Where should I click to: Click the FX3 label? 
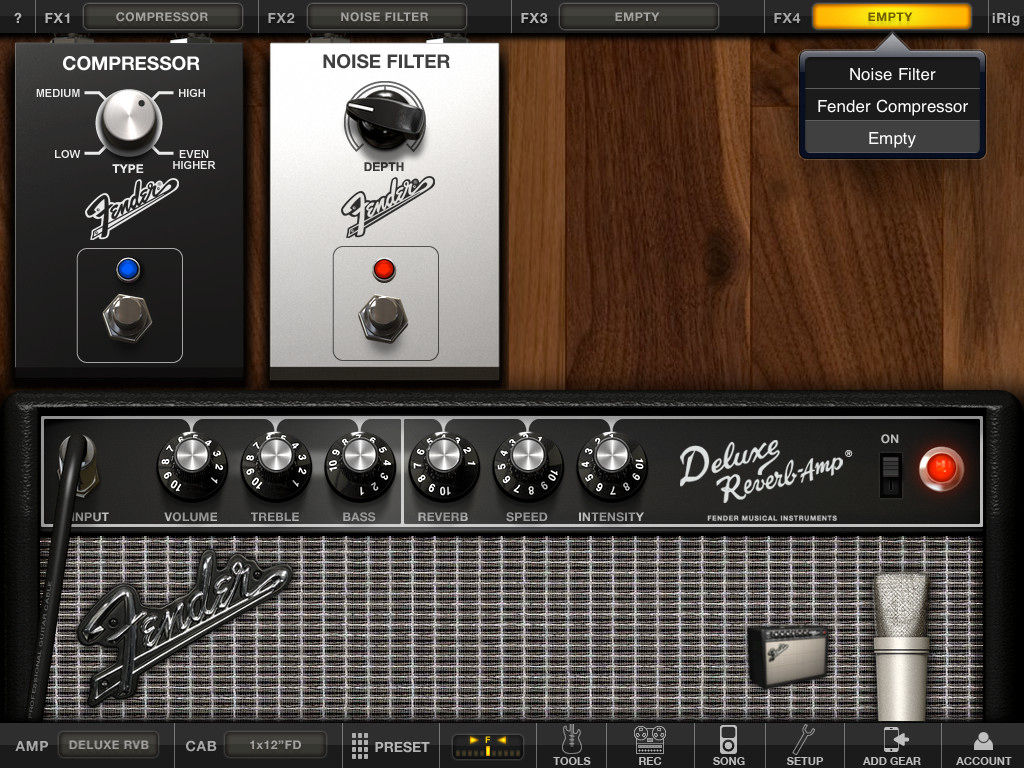(534, 18)
